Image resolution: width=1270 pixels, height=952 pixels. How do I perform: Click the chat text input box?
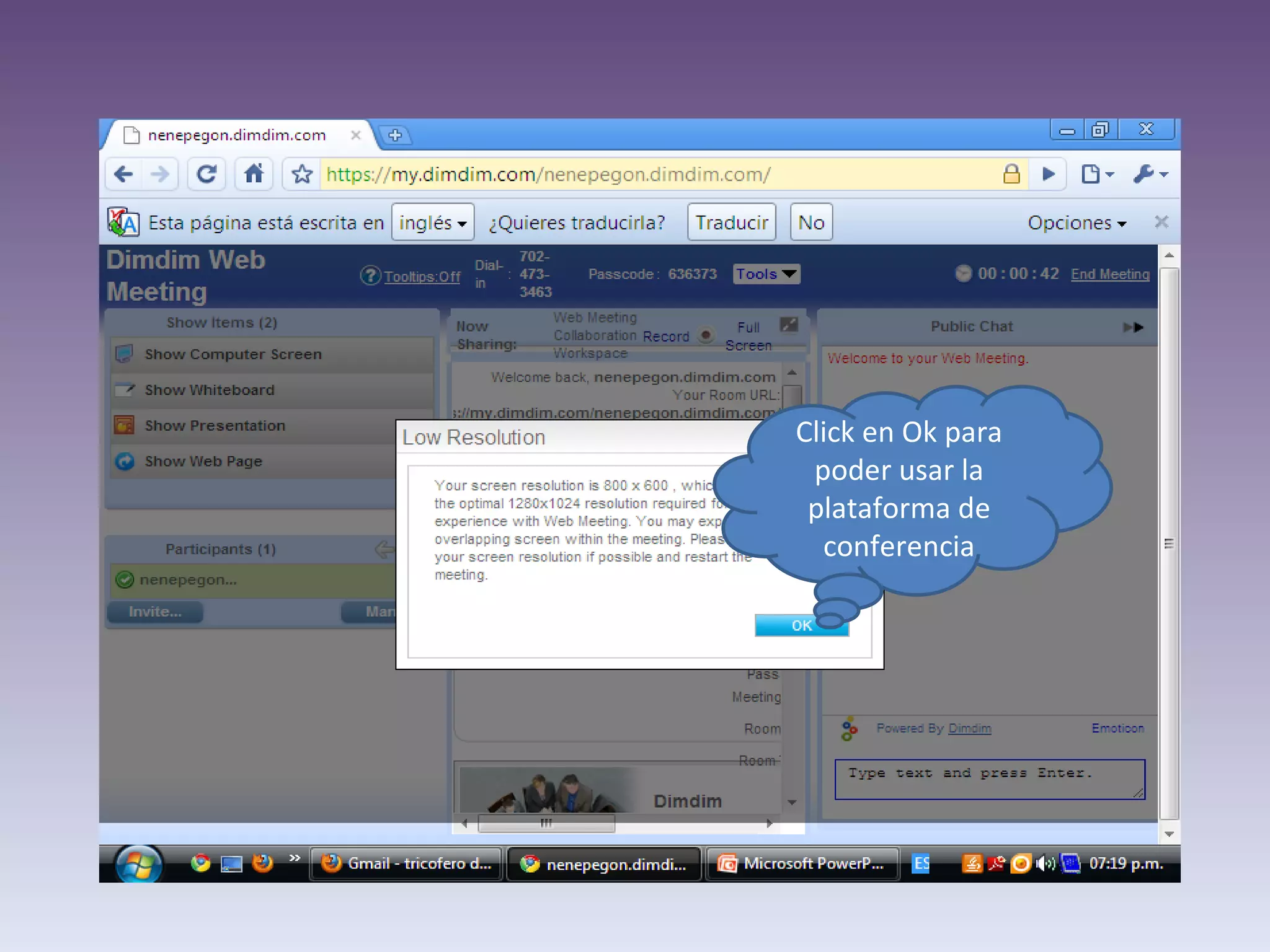click(990, 779)
